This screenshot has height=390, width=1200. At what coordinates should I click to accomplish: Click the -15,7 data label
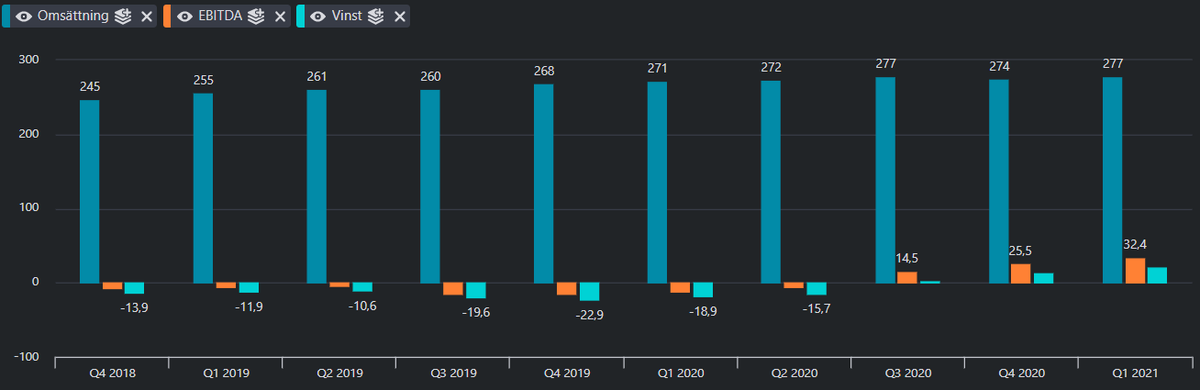[x=816, y=308]
